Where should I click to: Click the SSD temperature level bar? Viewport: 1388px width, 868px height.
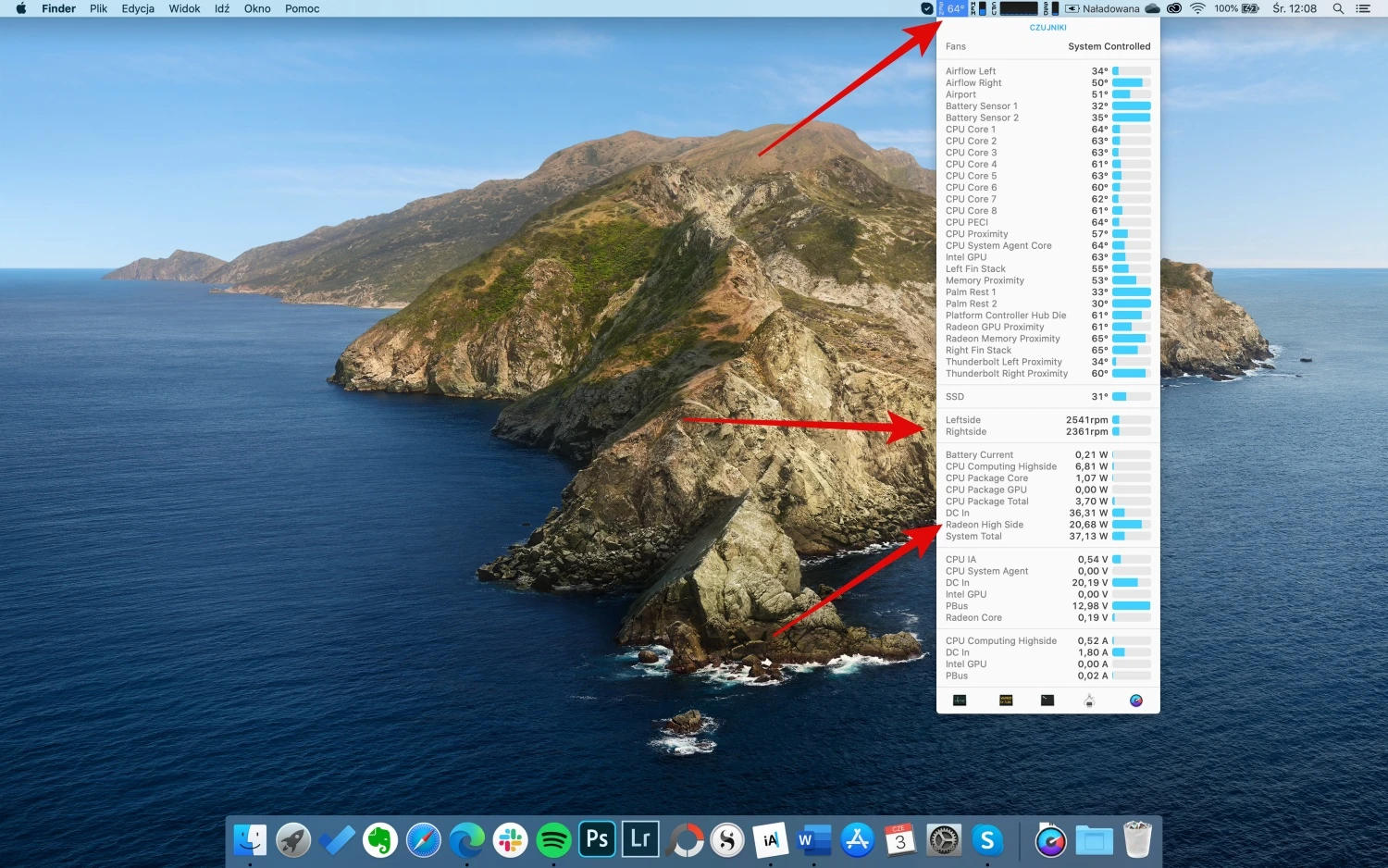1132,397
